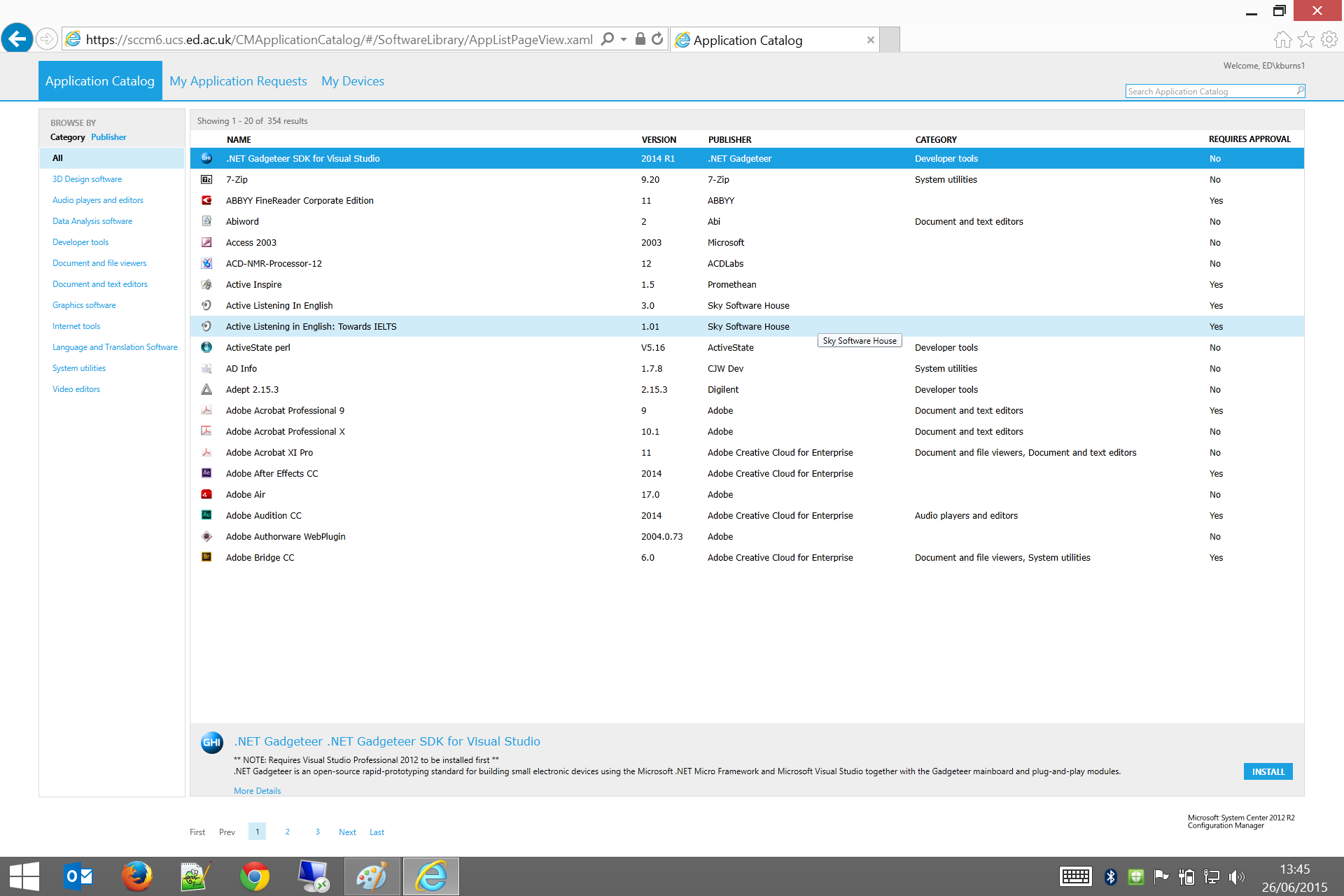
Task: Filter by Data Analysis software
Action: (92, 221)
